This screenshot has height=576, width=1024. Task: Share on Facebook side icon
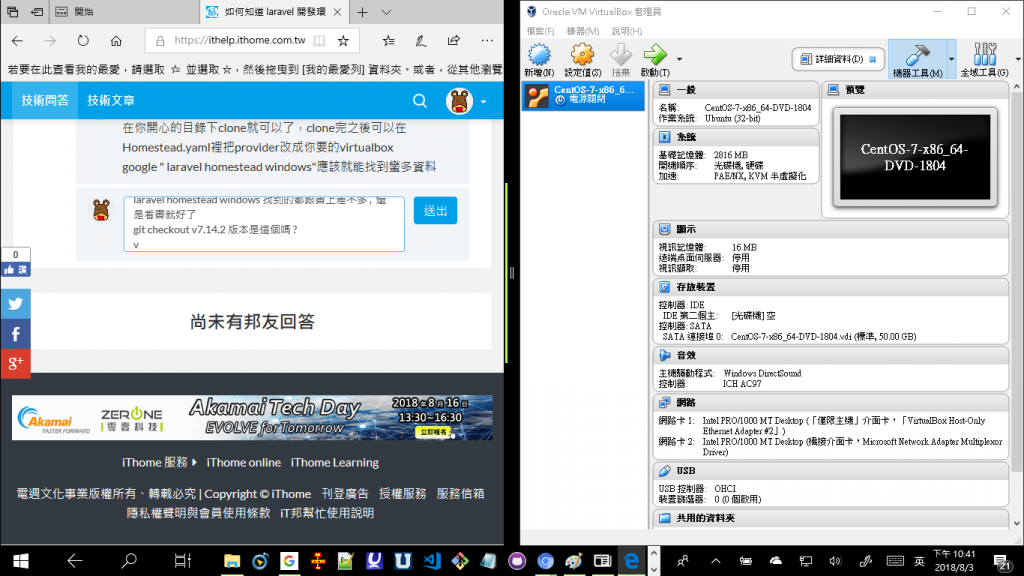[16, 334]
